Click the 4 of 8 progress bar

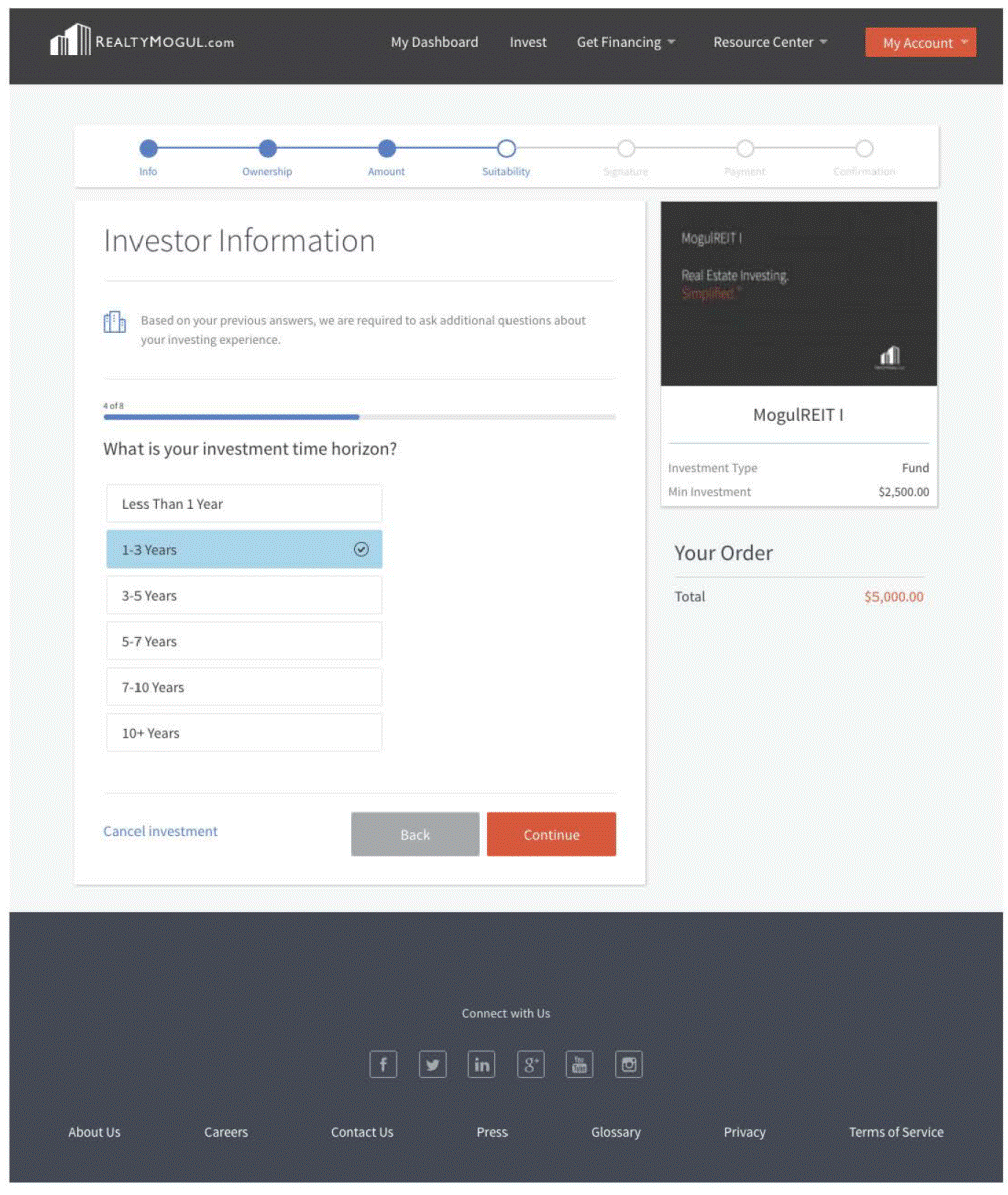point(359,416)
